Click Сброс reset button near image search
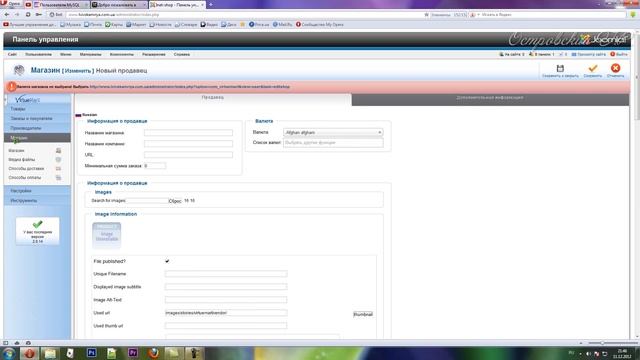Screen dimensions: 640x360 [175, 201]
